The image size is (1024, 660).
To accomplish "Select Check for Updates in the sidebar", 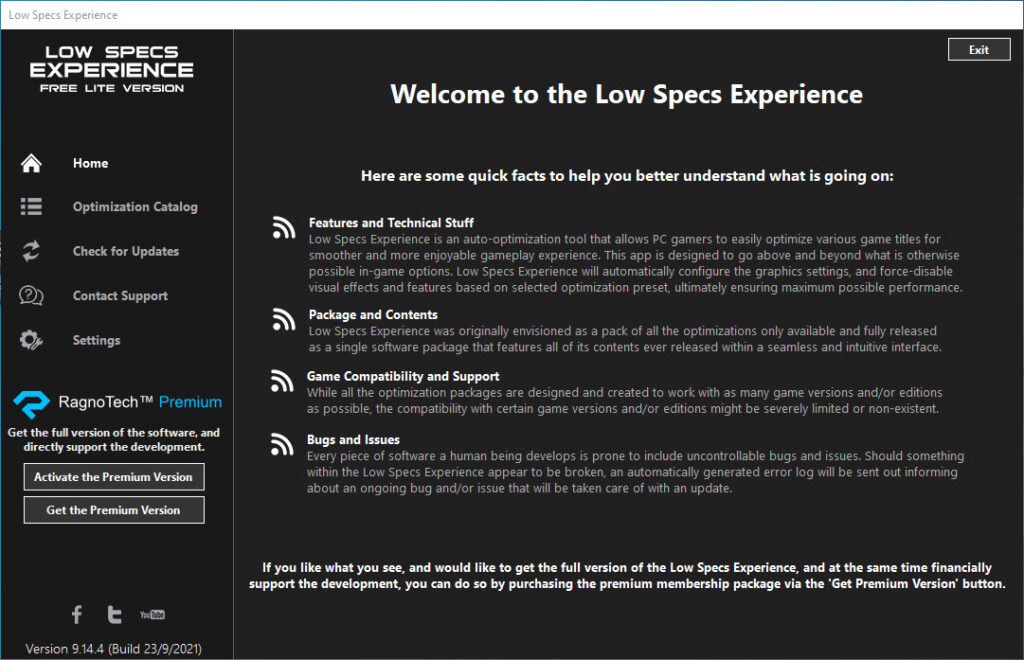I will (126, 251).
